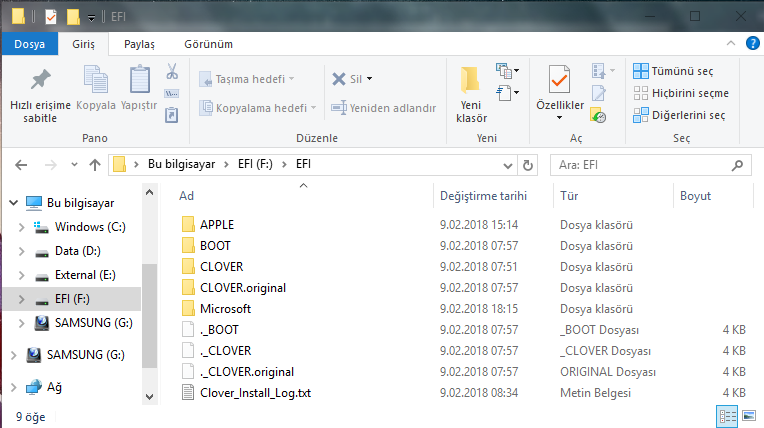Image resolution: width=764 pixels, height=428 pixels.
Task: Click the Özellikler properties icon
Action: 559,79
